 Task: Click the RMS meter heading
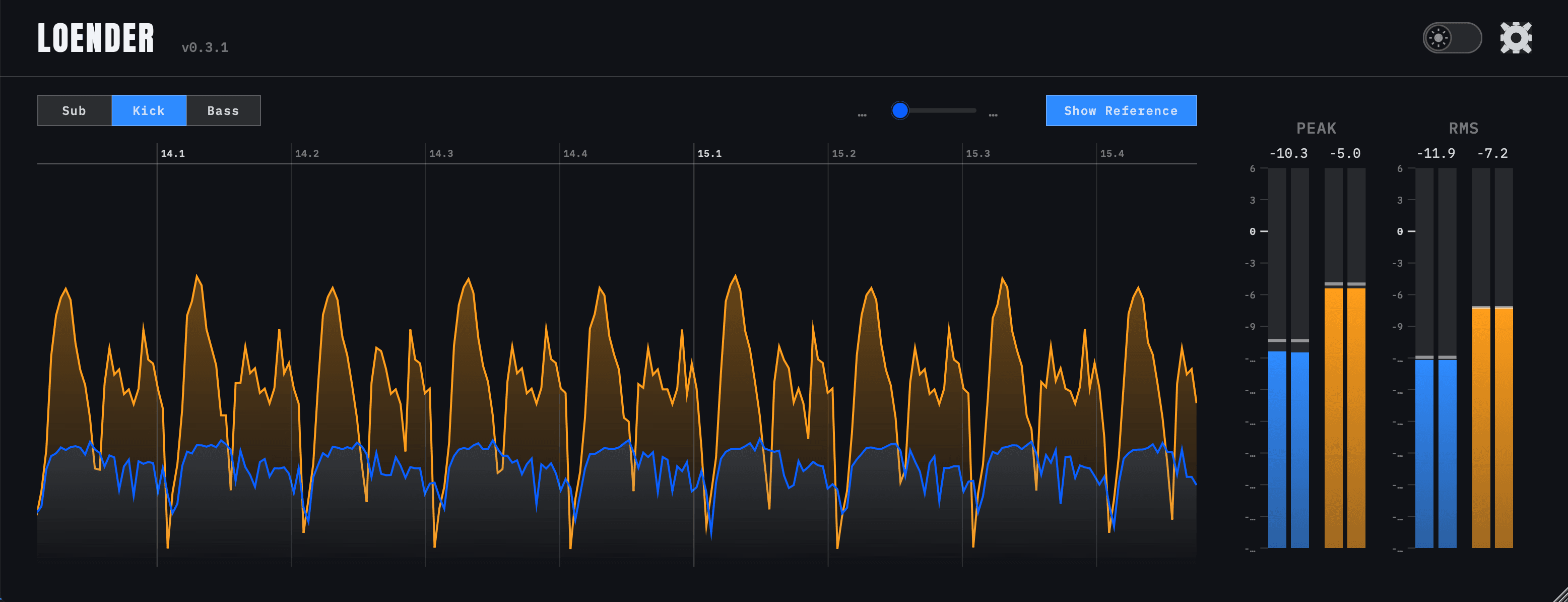tap(1463, 129)
